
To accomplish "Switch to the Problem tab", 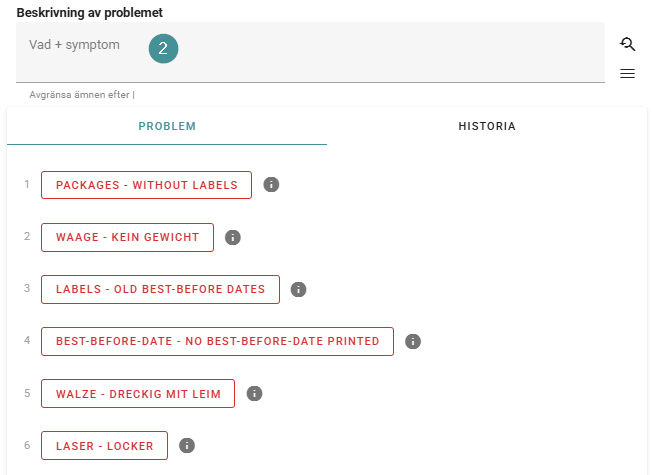I will click(x=167, y=127).
